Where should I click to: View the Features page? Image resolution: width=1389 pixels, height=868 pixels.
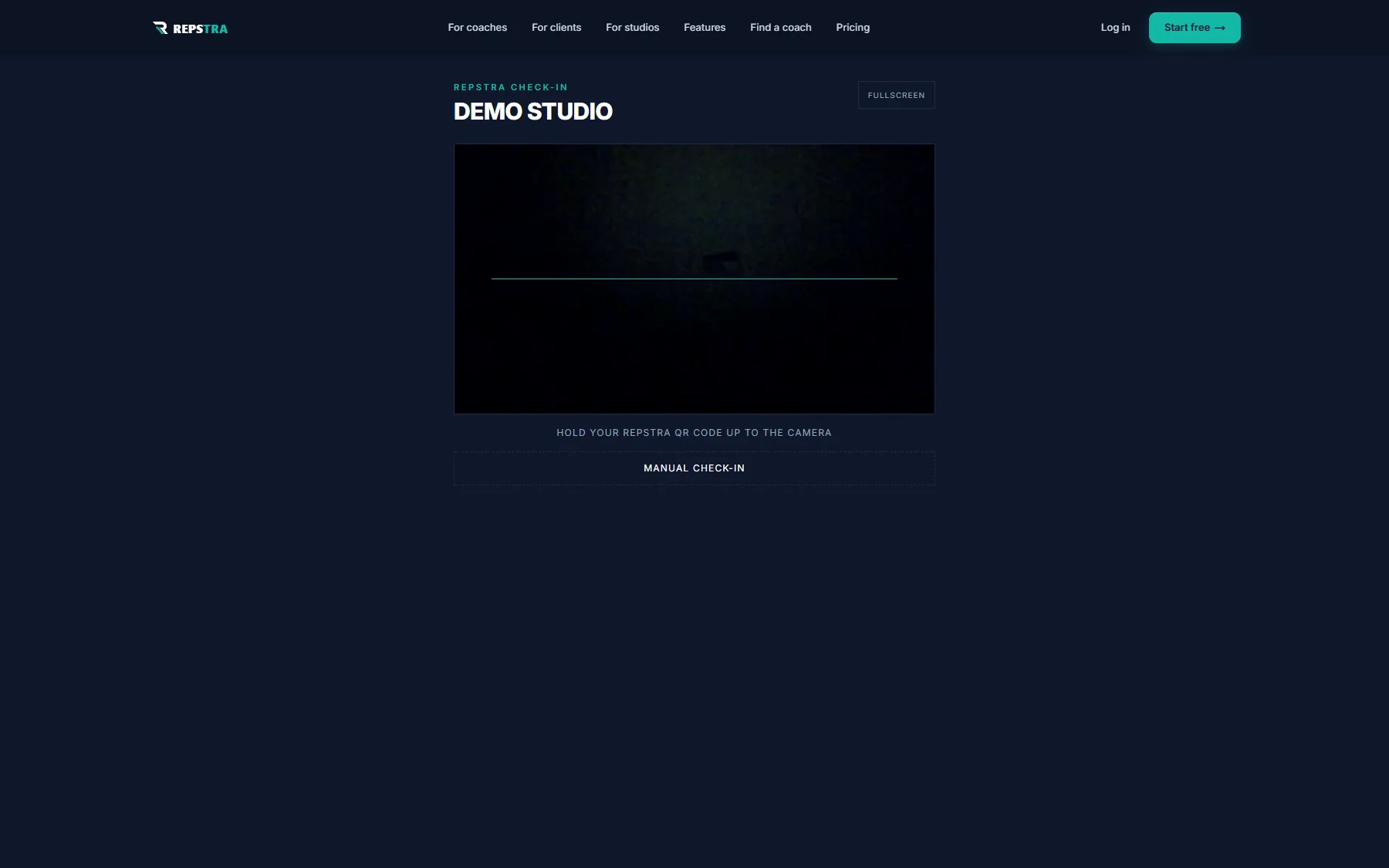pyautogui.click(x=705, y=28)
